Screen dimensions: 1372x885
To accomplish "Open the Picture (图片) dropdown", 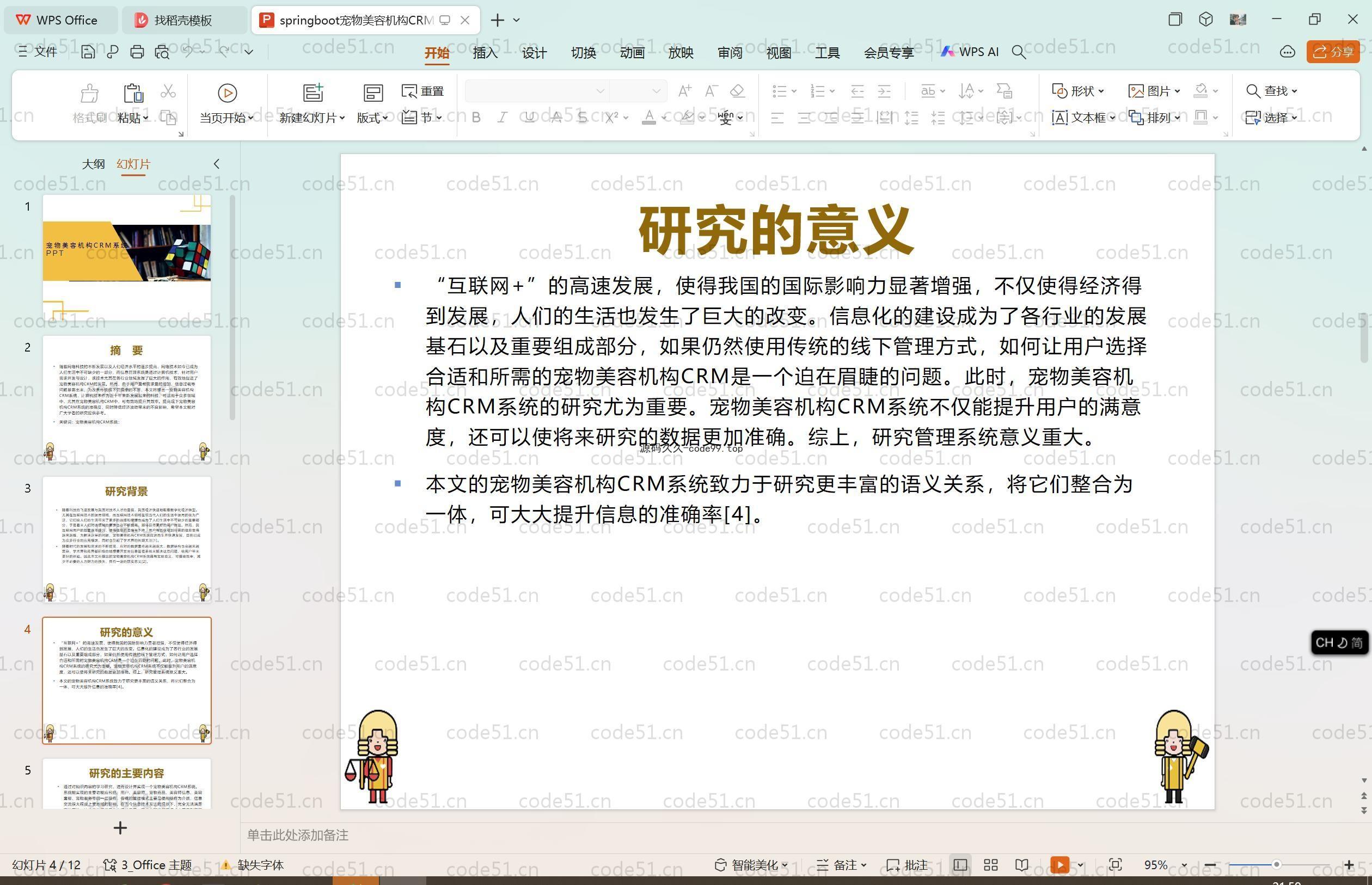I will click(1154, 91).
